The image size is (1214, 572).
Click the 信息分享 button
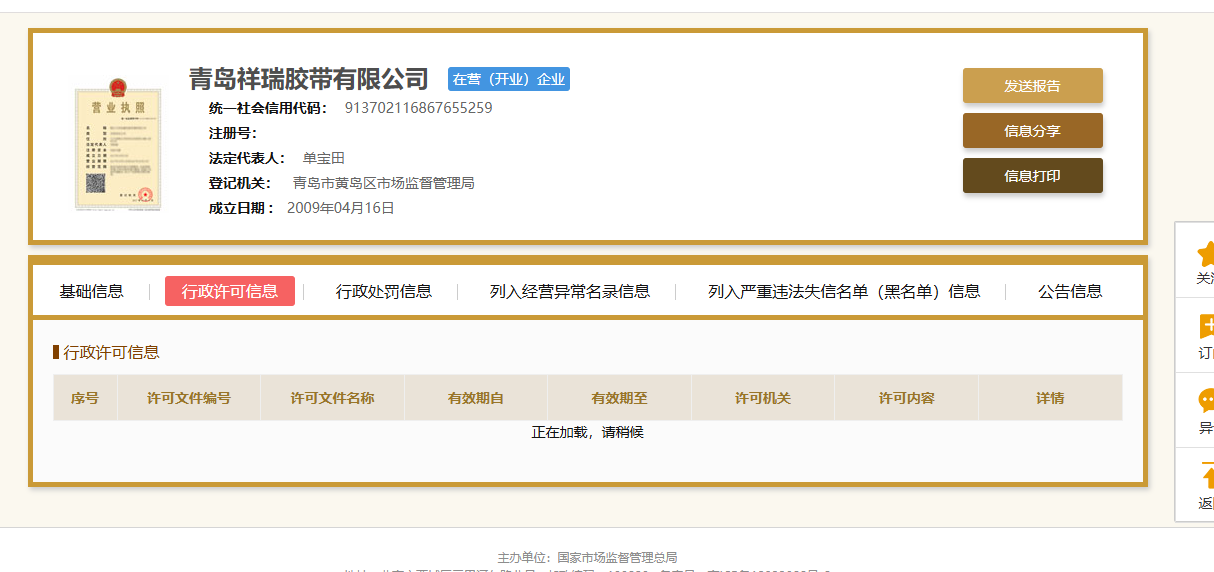coord(1032,131)
